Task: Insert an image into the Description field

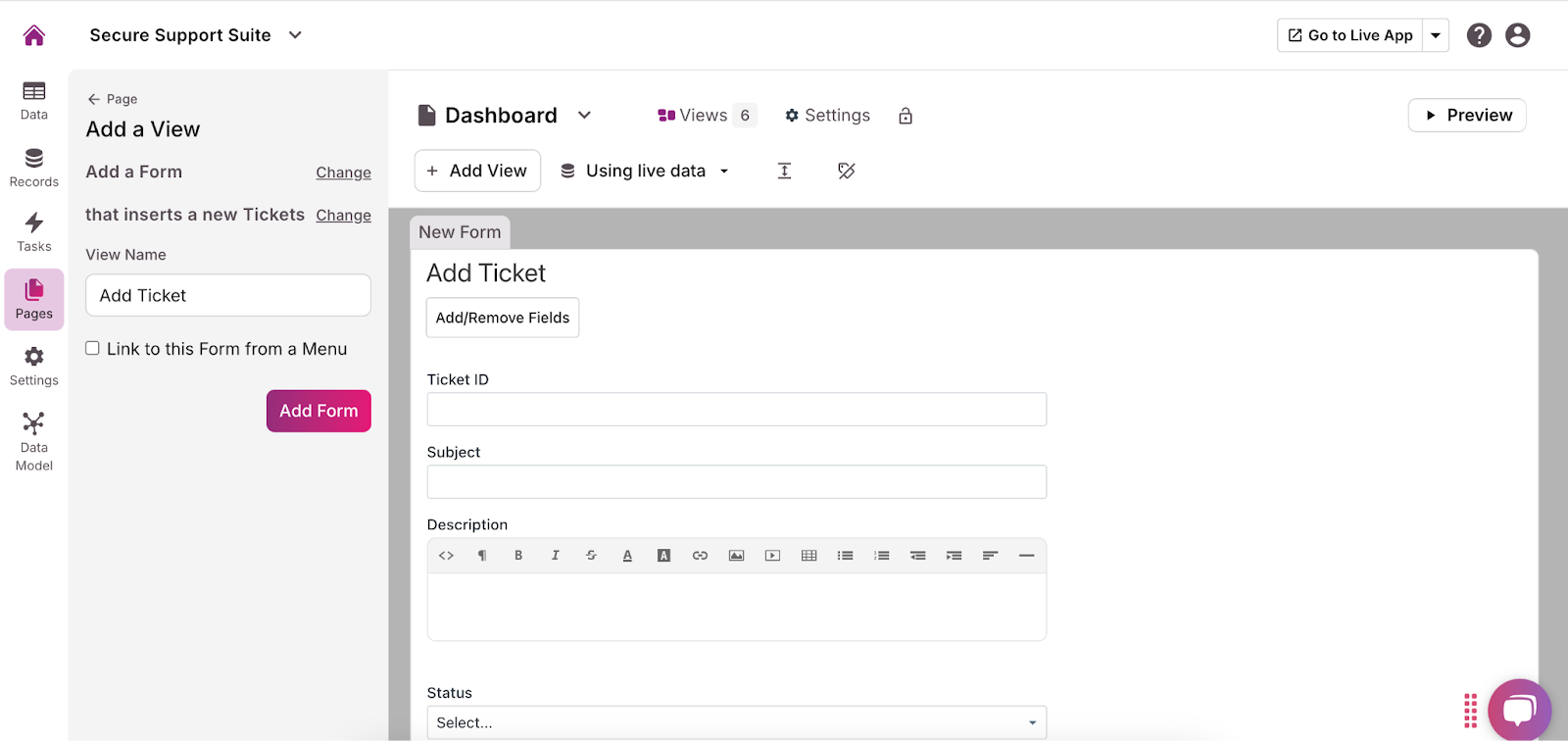Action: (736, 556)
